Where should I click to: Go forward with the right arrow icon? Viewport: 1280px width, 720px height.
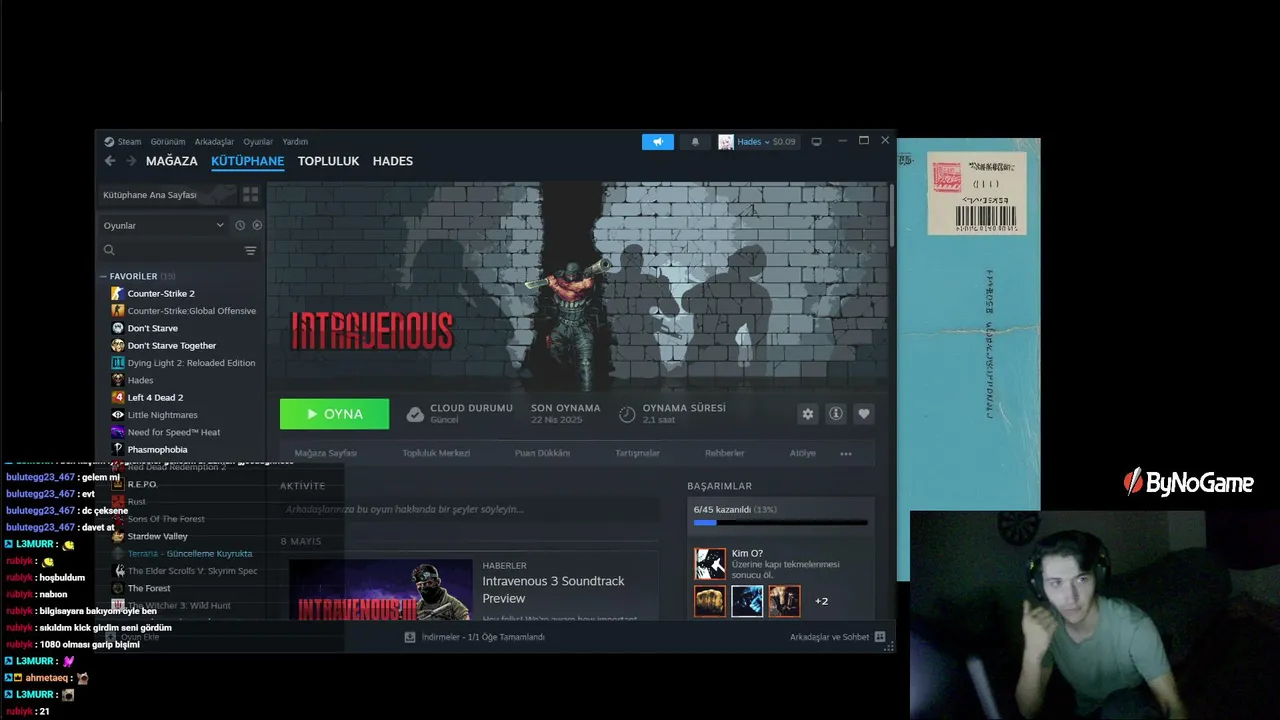point(131,161)
